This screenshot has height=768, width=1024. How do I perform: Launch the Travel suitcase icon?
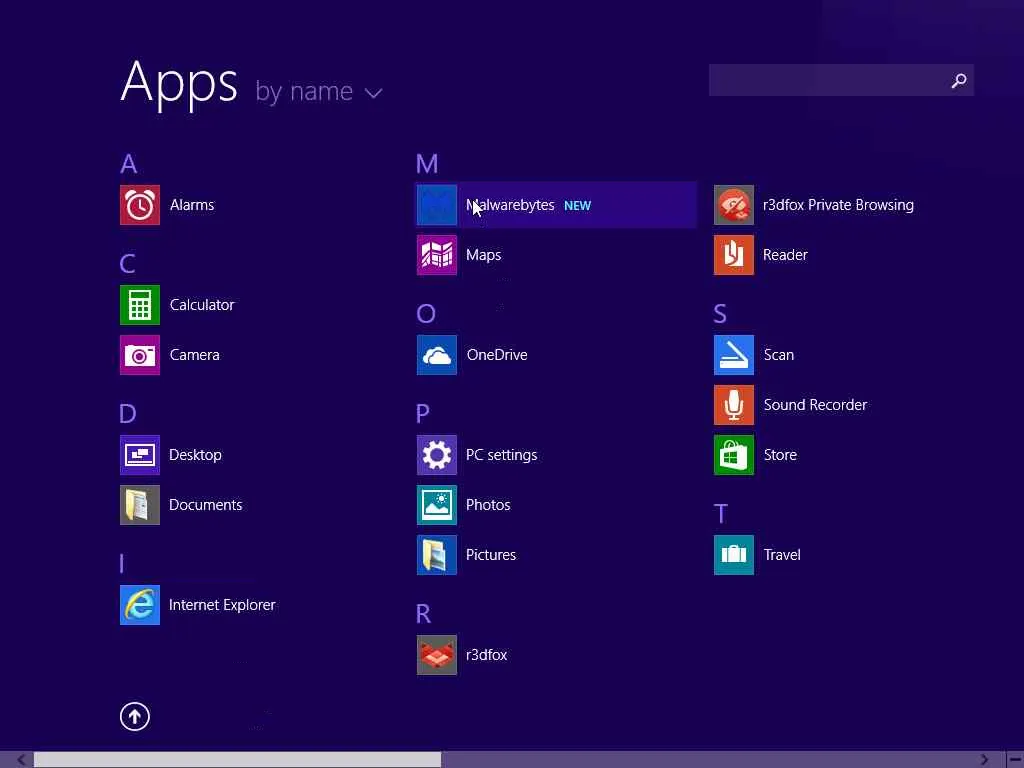click(734, 555)
